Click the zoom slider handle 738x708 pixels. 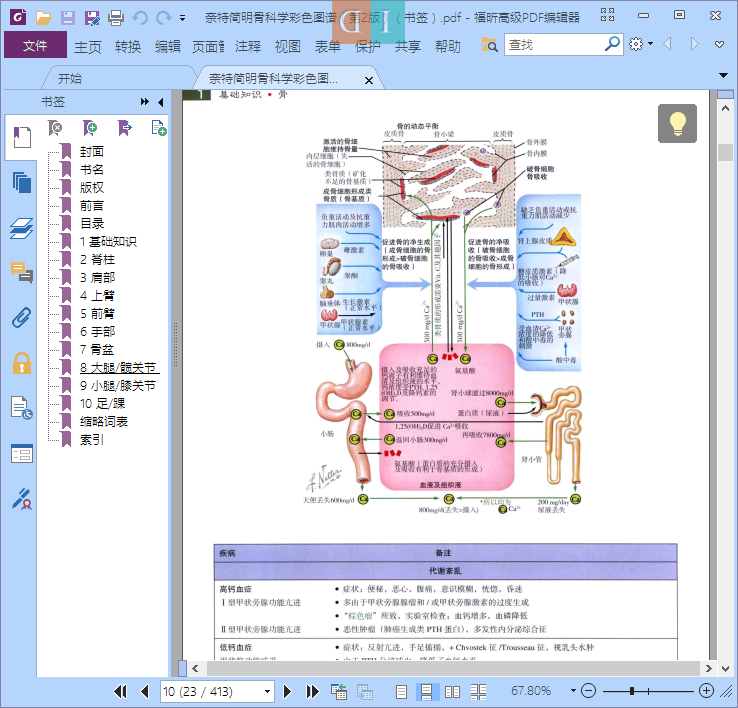[632, 691]
